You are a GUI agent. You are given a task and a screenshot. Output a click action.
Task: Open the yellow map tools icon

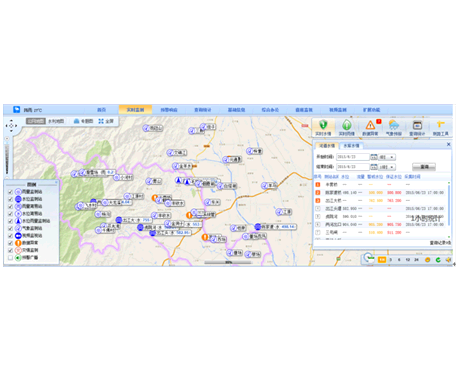(x=441, y=128)
